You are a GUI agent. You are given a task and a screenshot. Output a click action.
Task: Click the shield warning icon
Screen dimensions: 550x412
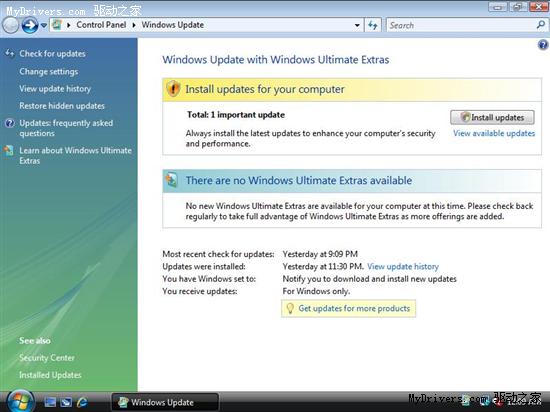click(173, 89)
